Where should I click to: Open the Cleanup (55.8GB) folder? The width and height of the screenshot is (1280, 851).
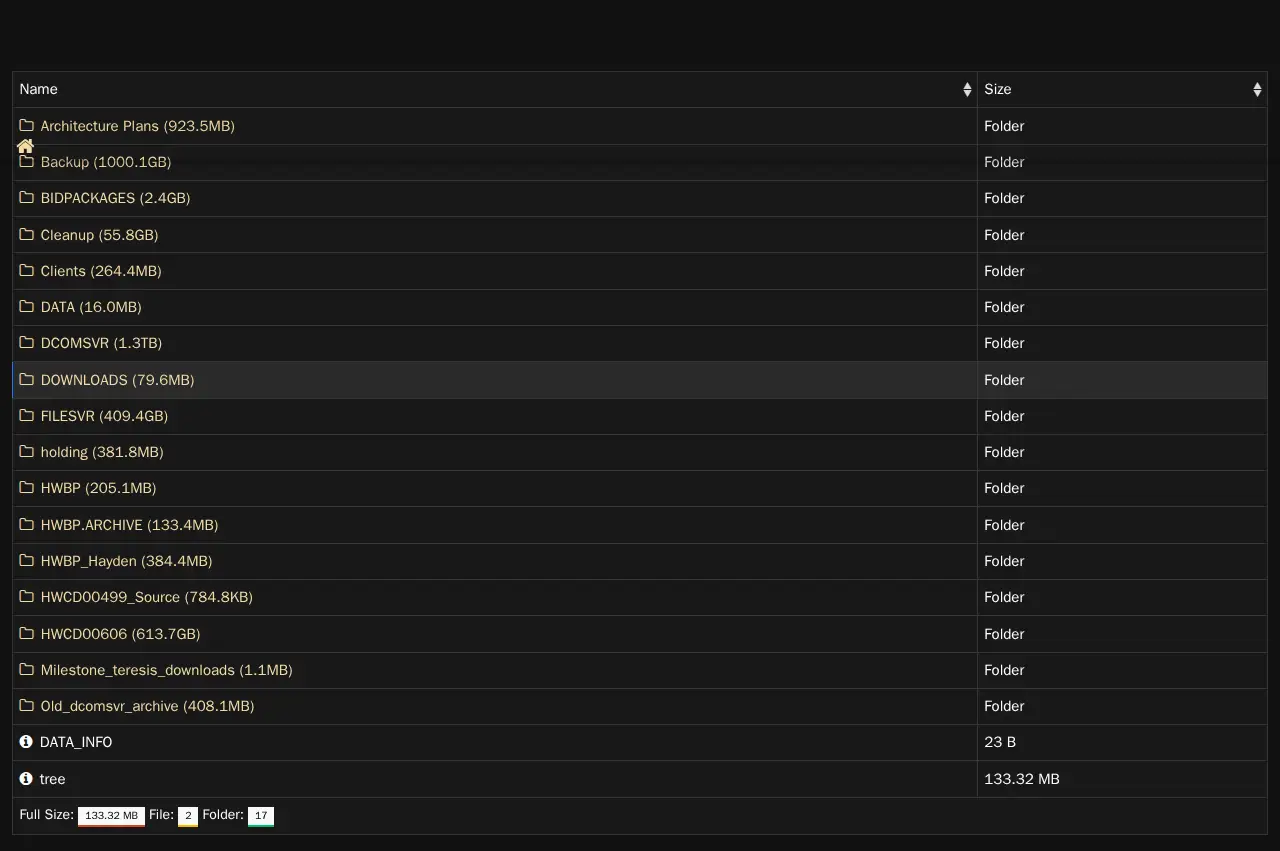(99, 235)
